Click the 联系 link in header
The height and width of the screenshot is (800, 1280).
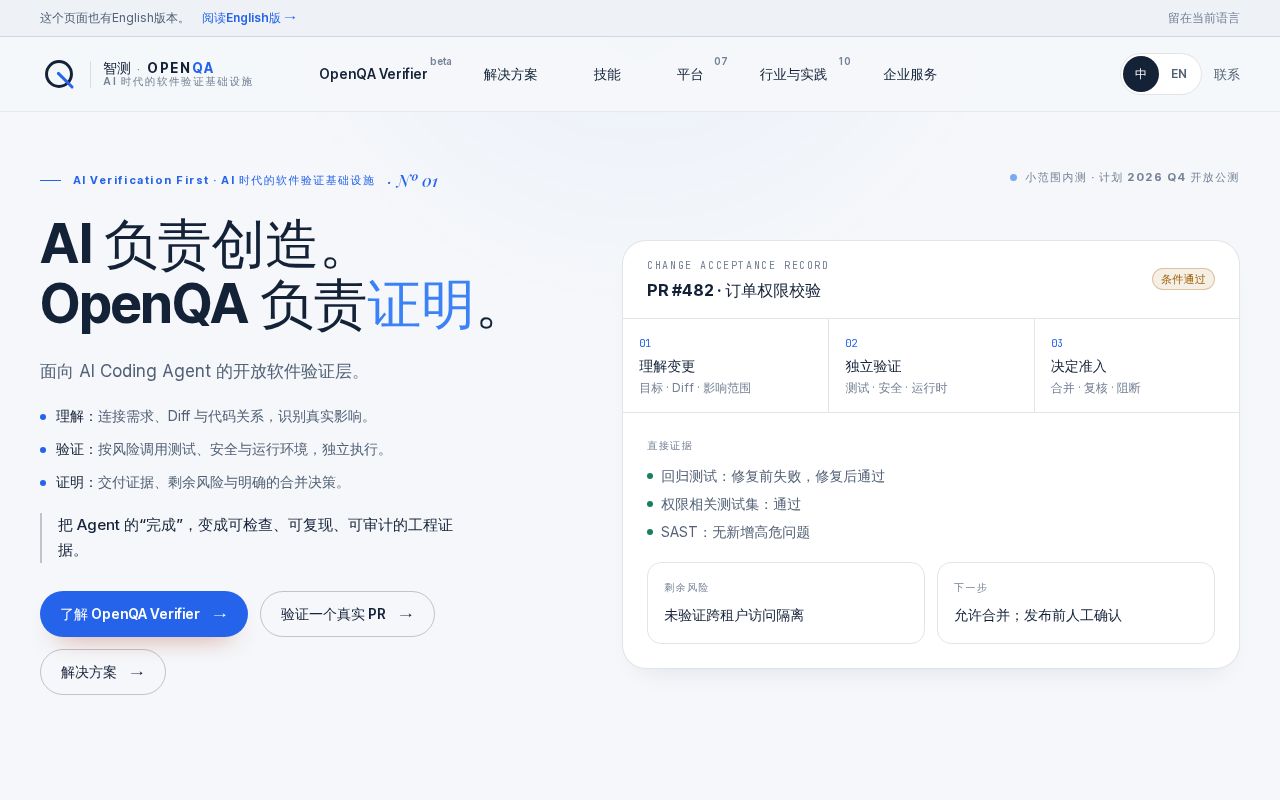pos(1227,74)
